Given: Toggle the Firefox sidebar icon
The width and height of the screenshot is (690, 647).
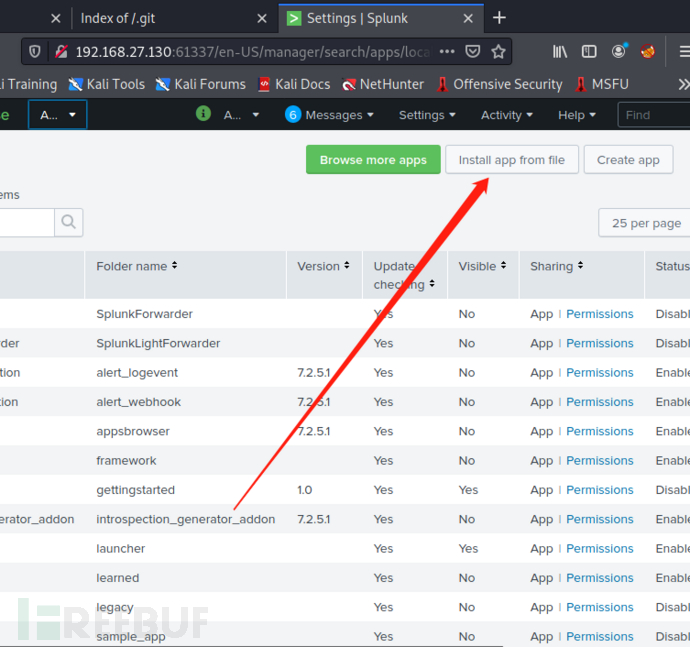Looking at the screenshot, I should [x=589, y=52].
